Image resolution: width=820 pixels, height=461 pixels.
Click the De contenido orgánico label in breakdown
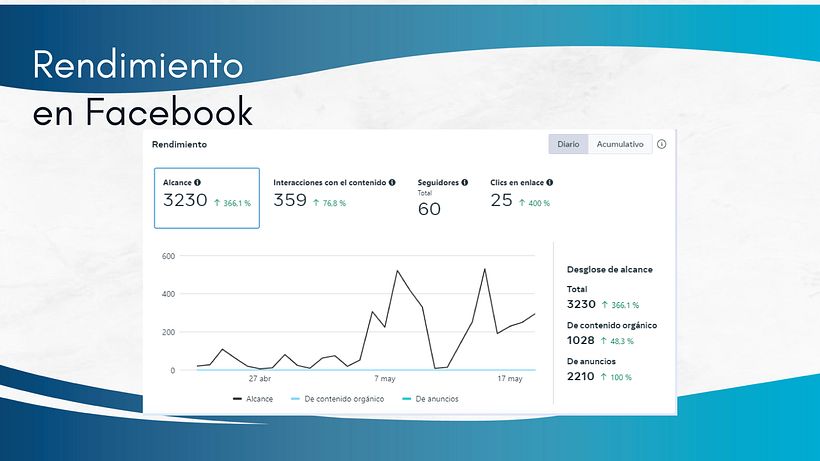pos(612,325)
